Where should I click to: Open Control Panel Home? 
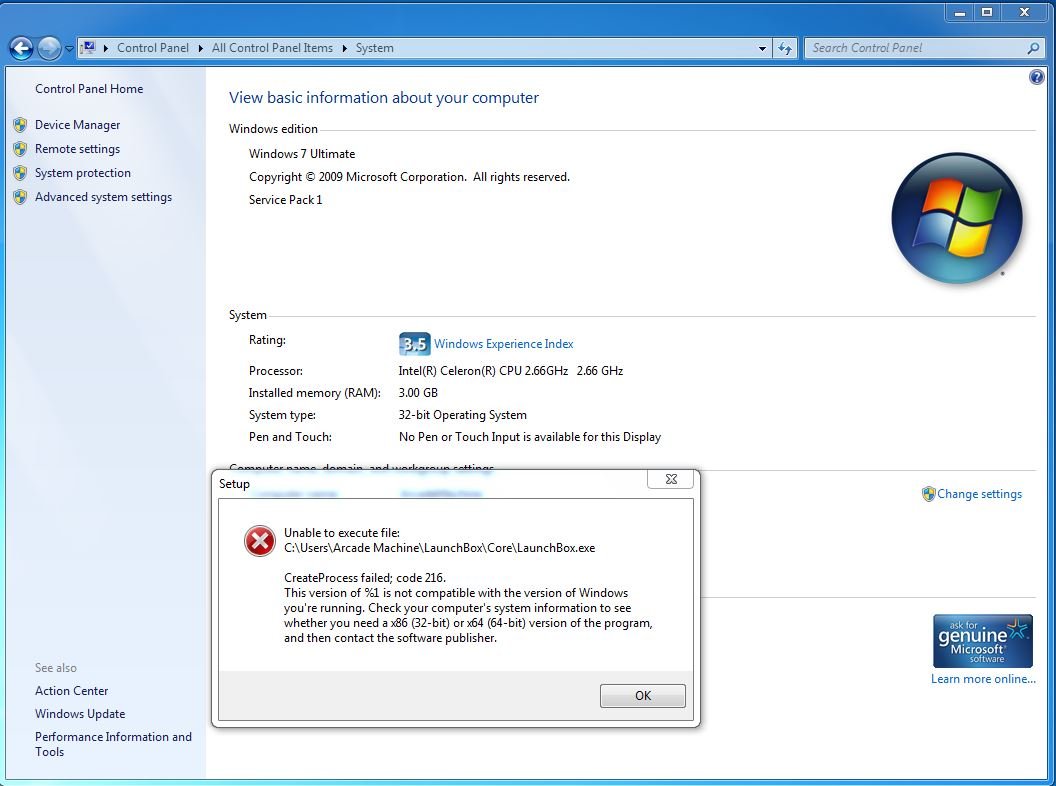point(89,89)
